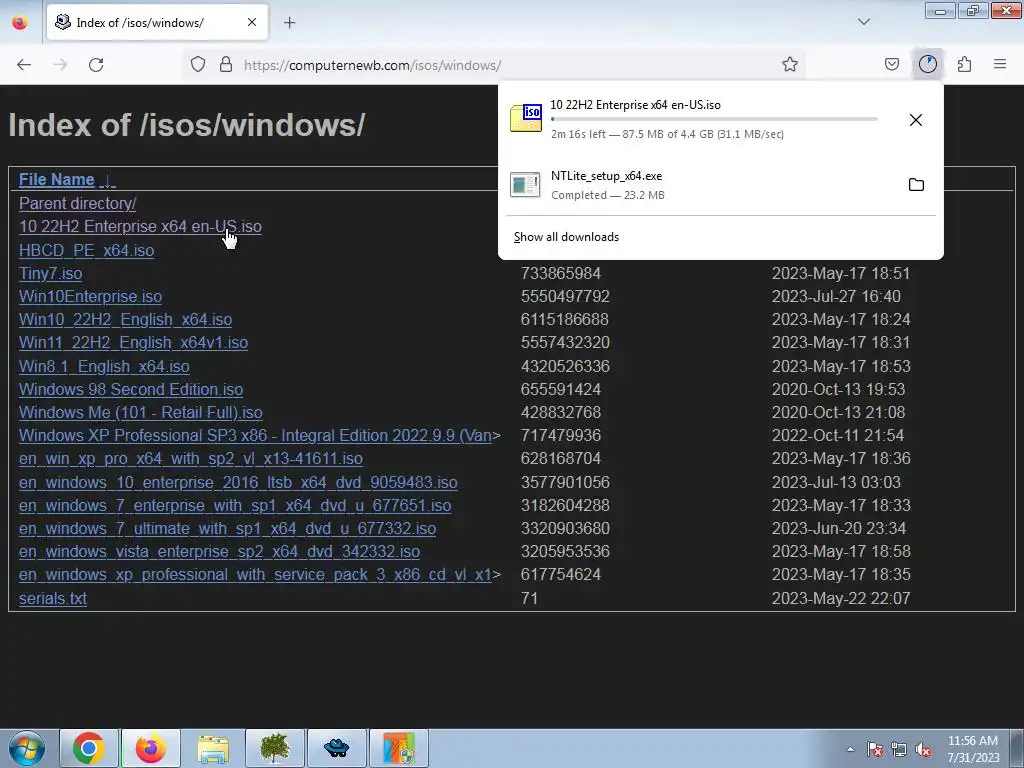Launch Chrome from the taskbar

(x=89, y=748)
